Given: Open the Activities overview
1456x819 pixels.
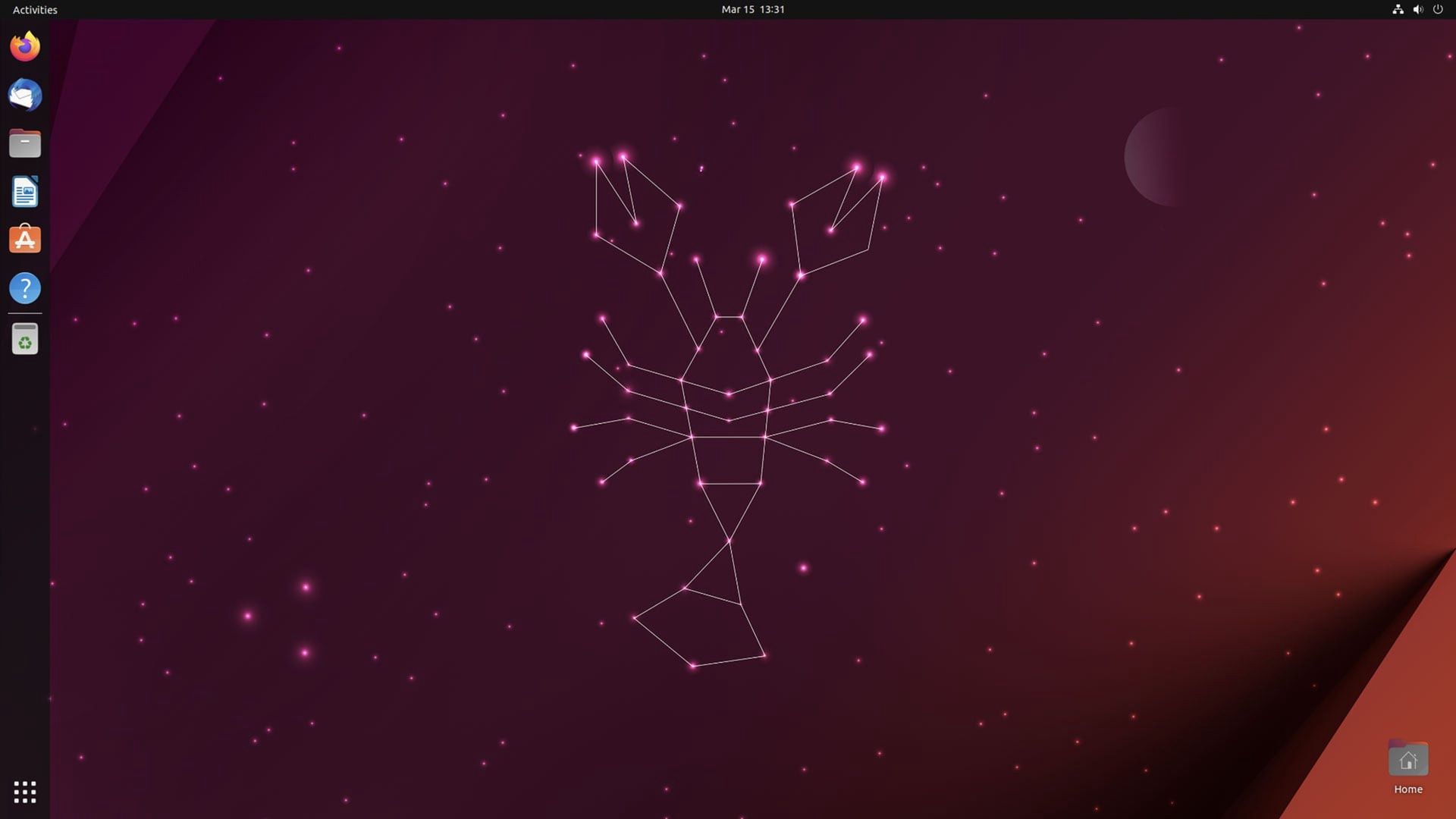Looking at the screenshot, I should (x=34, y=10).
